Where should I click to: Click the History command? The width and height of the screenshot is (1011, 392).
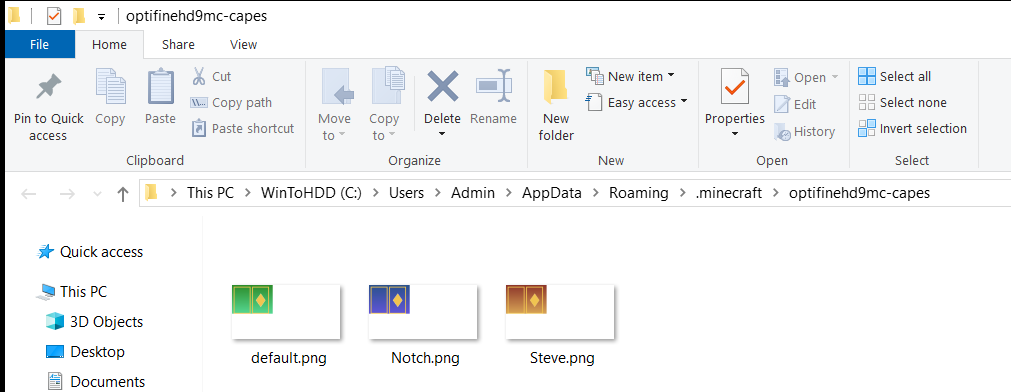pos(805,131)
